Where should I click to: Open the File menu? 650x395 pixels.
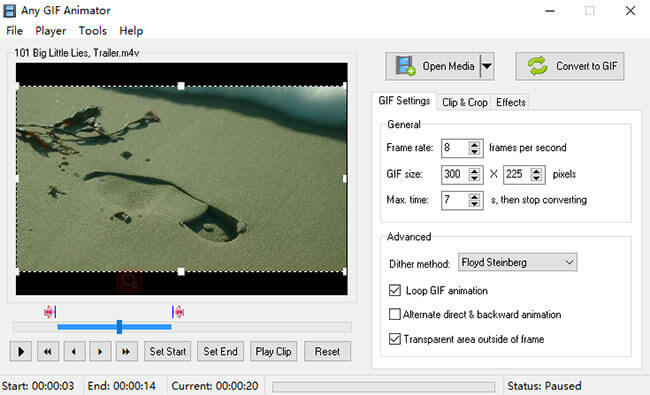tap(15, 31)
